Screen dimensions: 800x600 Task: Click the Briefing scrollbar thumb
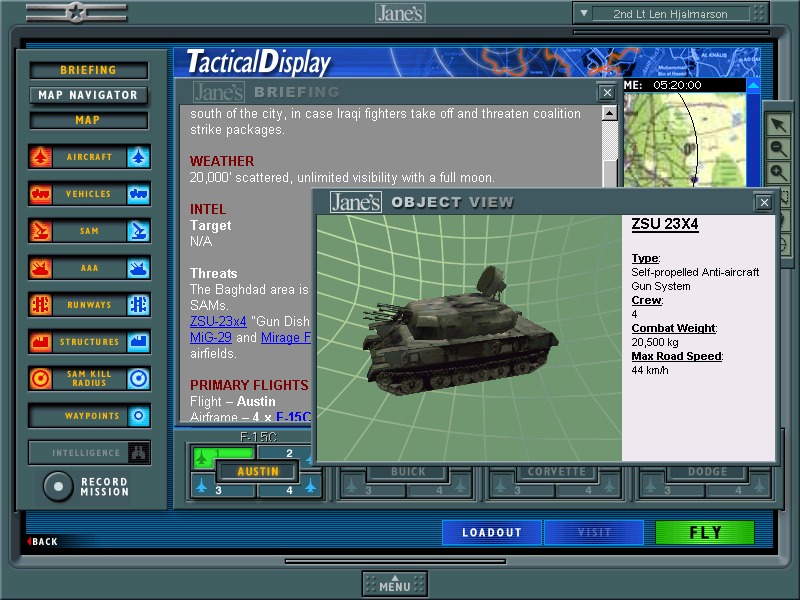point(609,172)
